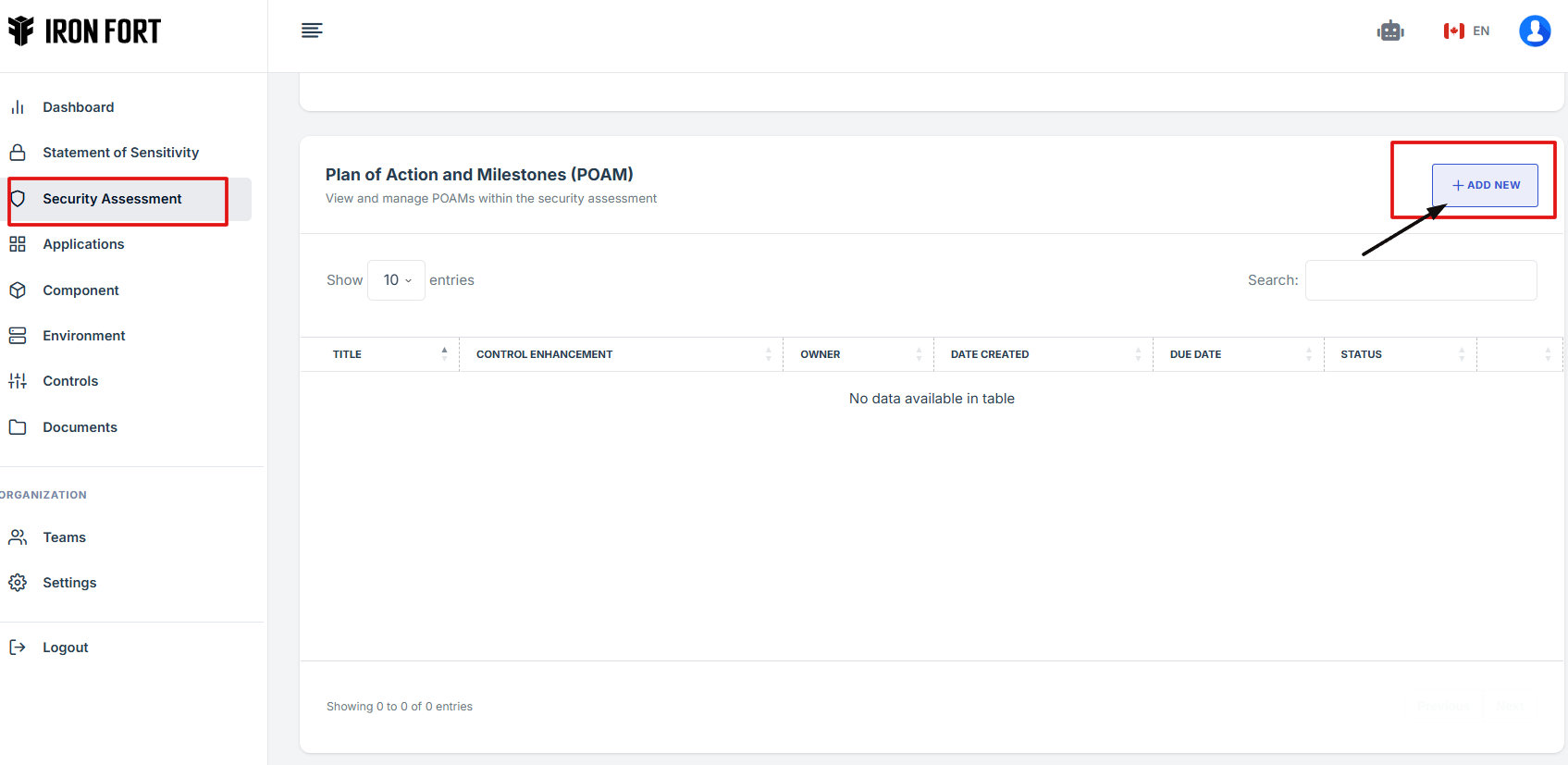The width and height of the screenshot is (1568, 765).
Task: Click the Settings gear icon
Action: coord(18,583)
